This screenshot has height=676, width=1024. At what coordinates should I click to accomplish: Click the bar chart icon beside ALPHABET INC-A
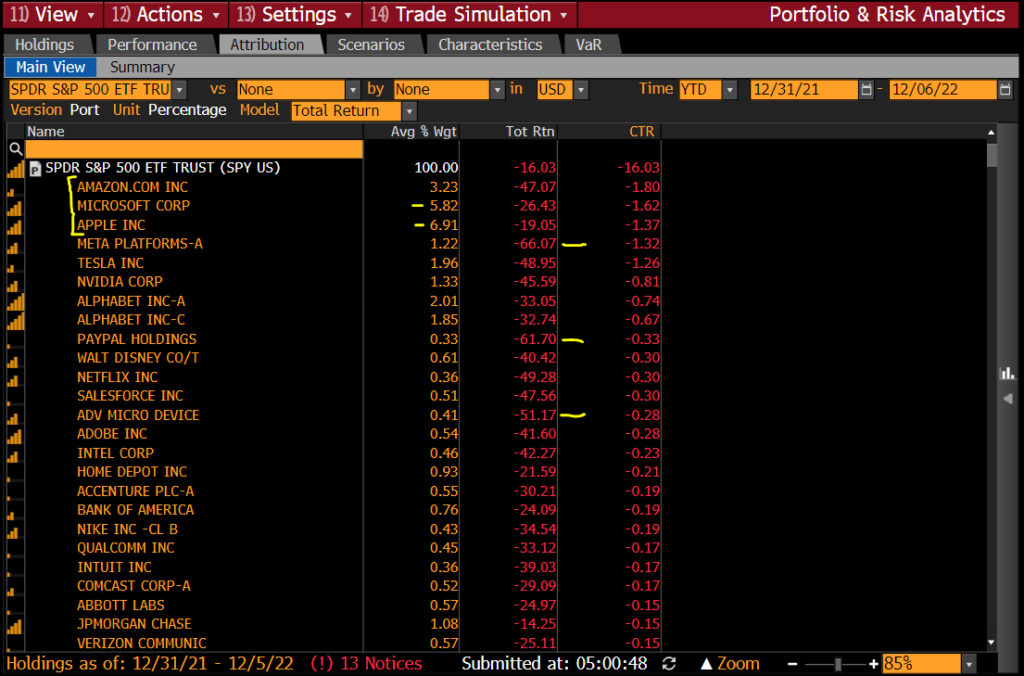(16, 302)
